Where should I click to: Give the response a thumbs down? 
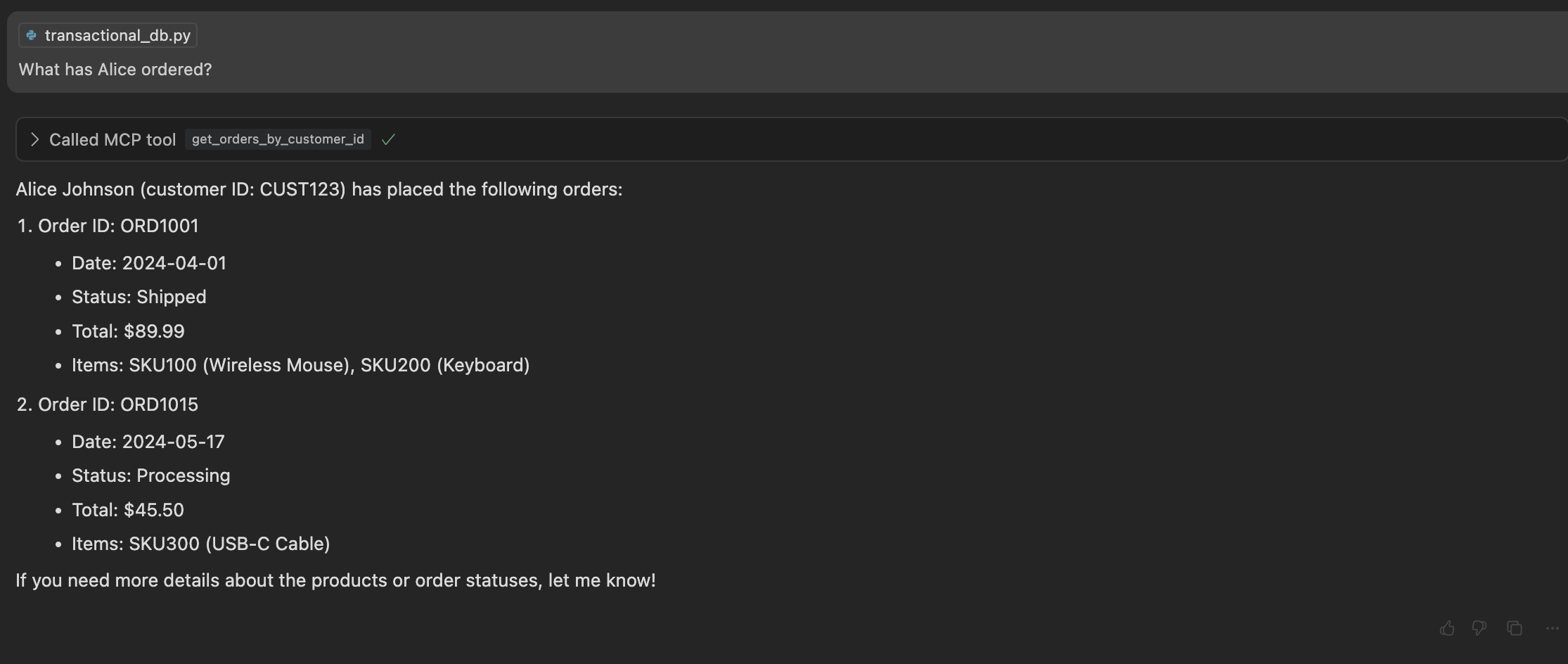1479,628
